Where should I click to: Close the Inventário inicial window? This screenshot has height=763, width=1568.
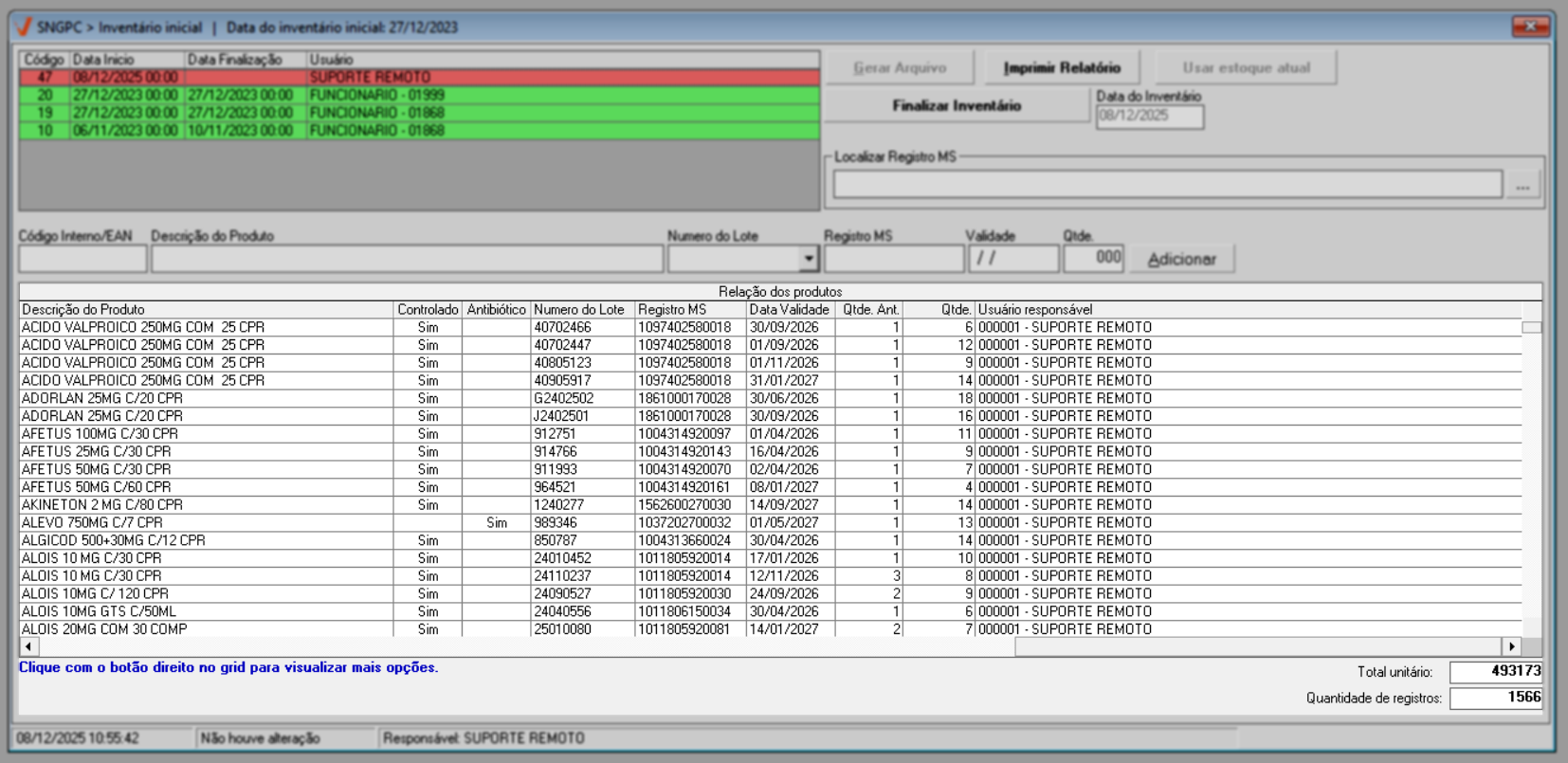click(x=1530, y=27)
